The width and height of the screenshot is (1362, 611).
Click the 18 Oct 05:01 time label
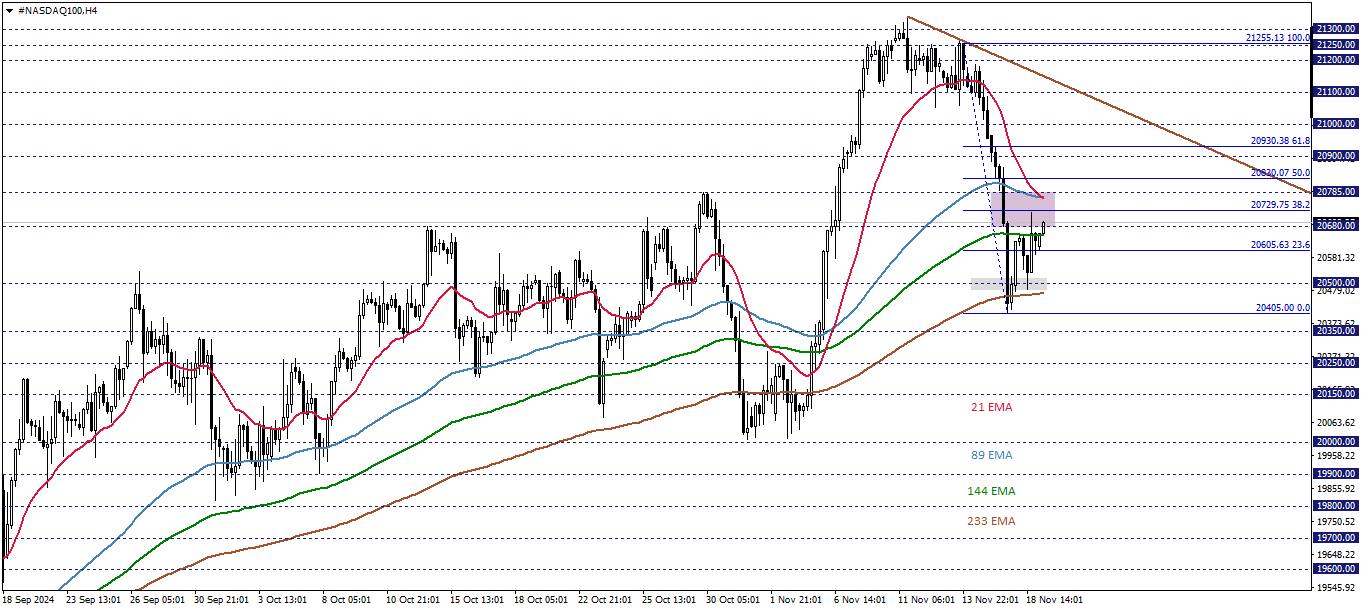pos(541,600)
